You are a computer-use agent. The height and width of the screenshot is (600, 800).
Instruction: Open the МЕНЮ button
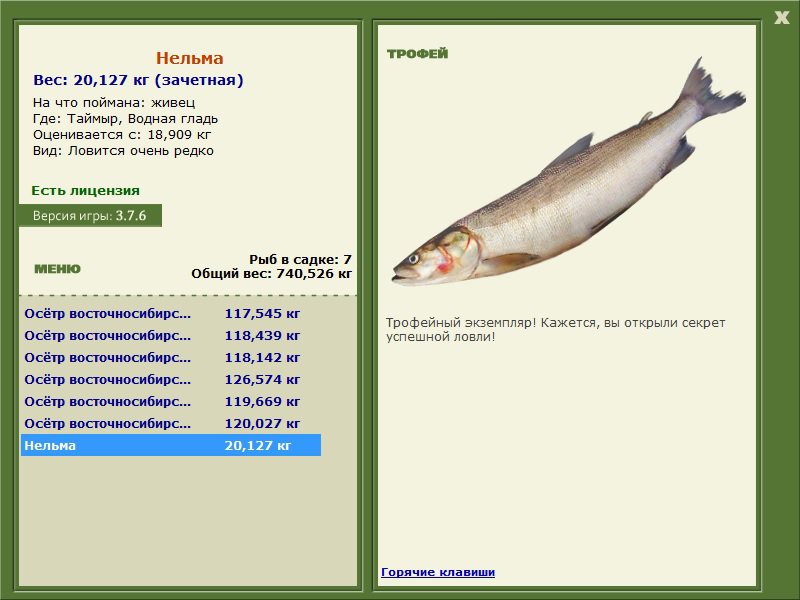point(57,269)
